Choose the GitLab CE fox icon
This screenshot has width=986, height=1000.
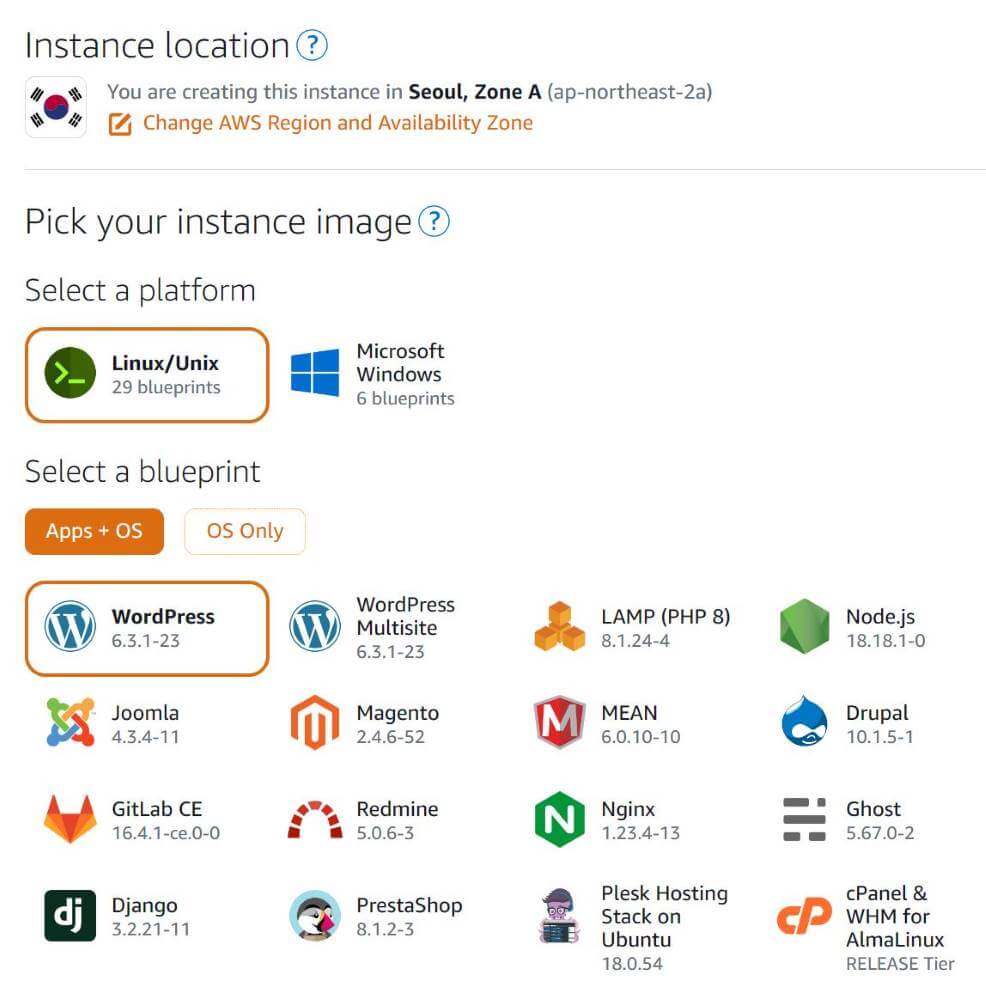tap(70, 819)
